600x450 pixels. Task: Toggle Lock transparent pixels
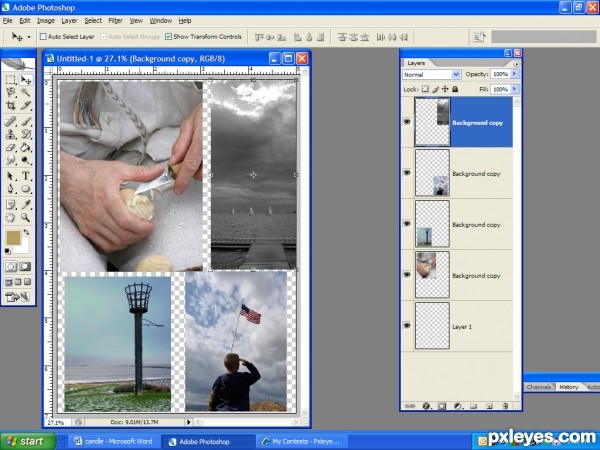click(425, 89)
